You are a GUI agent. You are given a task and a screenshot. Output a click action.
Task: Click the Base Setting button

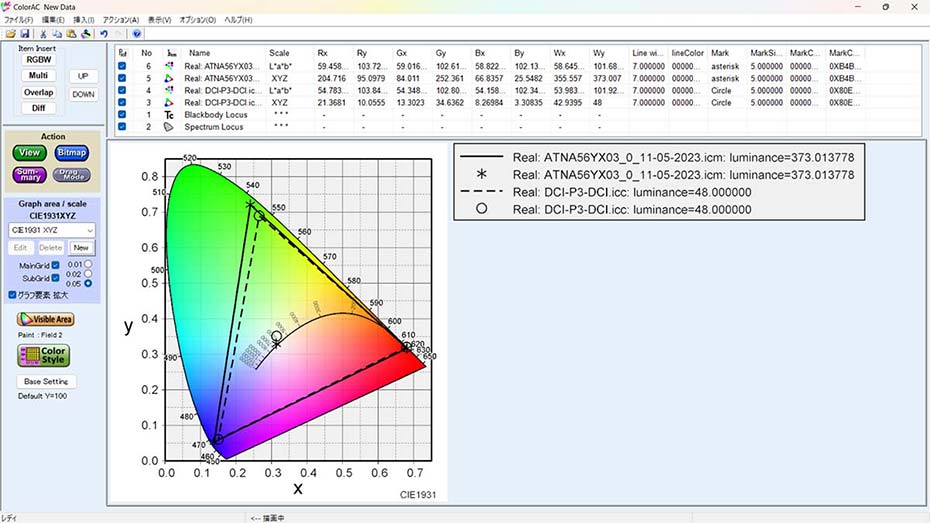click(x=46, y=381)
